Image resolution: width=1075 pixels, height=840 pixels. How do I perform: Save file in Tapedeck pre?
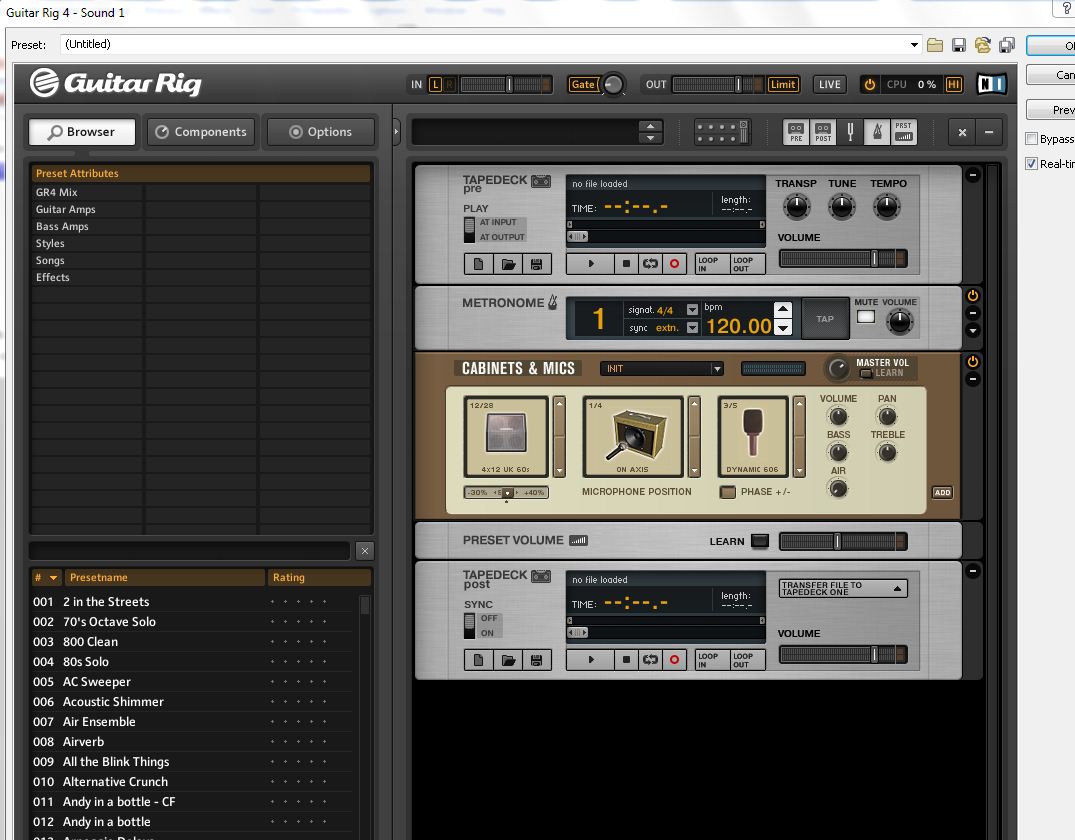coord(537,264)
